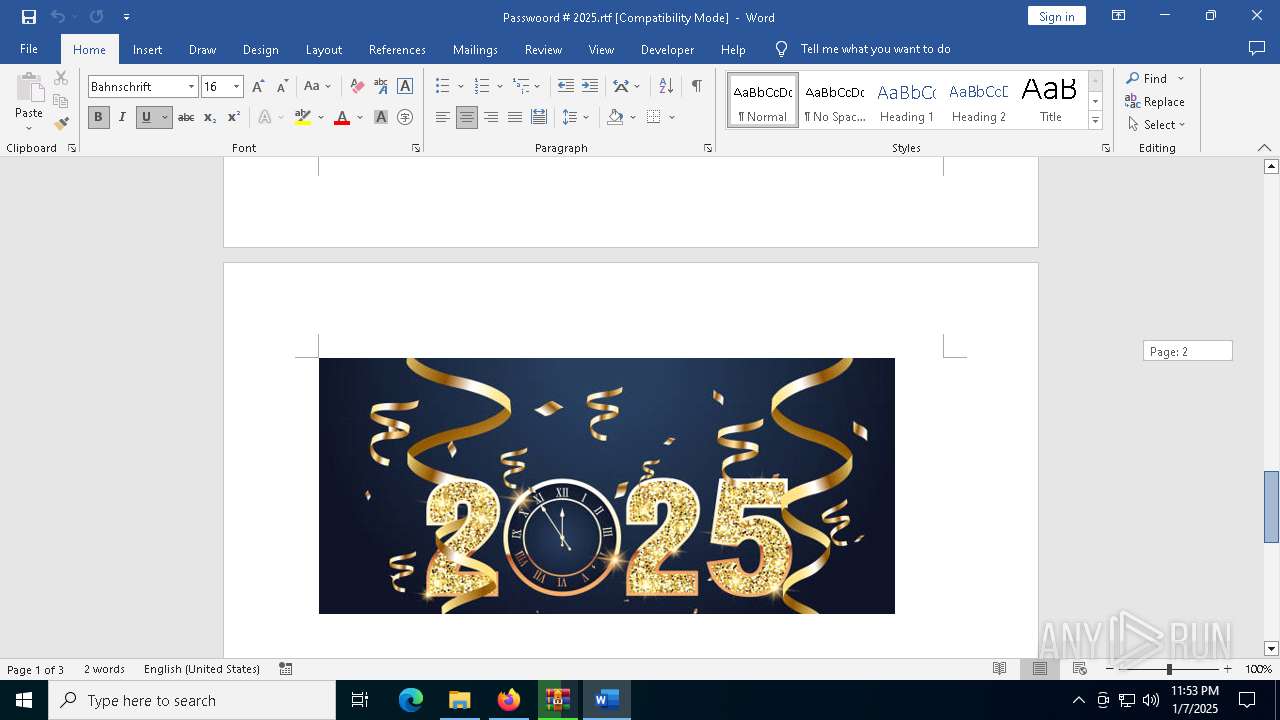Select the 2025 New Year image
Screen dimensions: 1280x720
click(607, 486)
